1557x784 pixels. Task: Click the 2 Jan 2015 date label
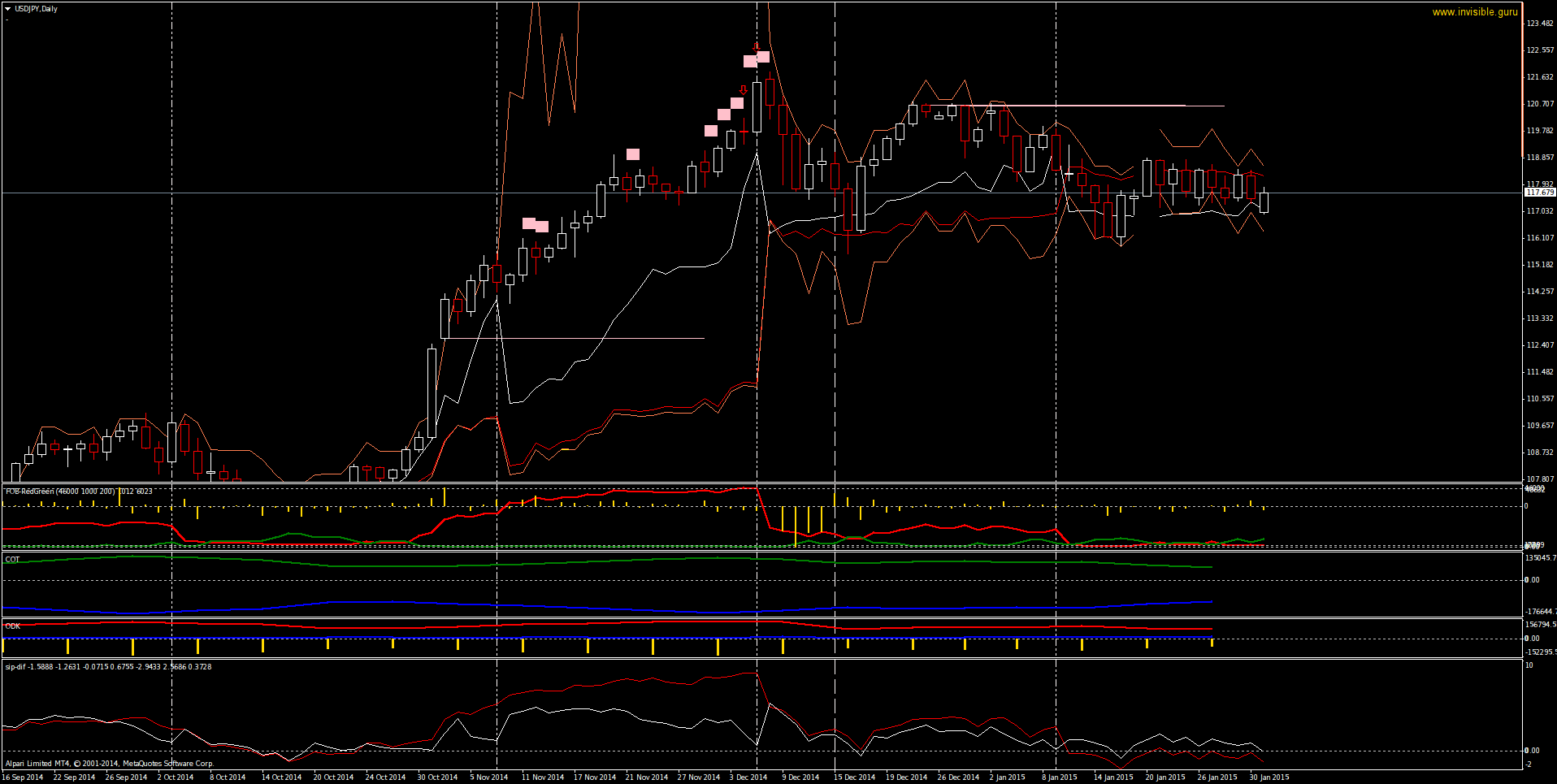(x=1008, y=777)
